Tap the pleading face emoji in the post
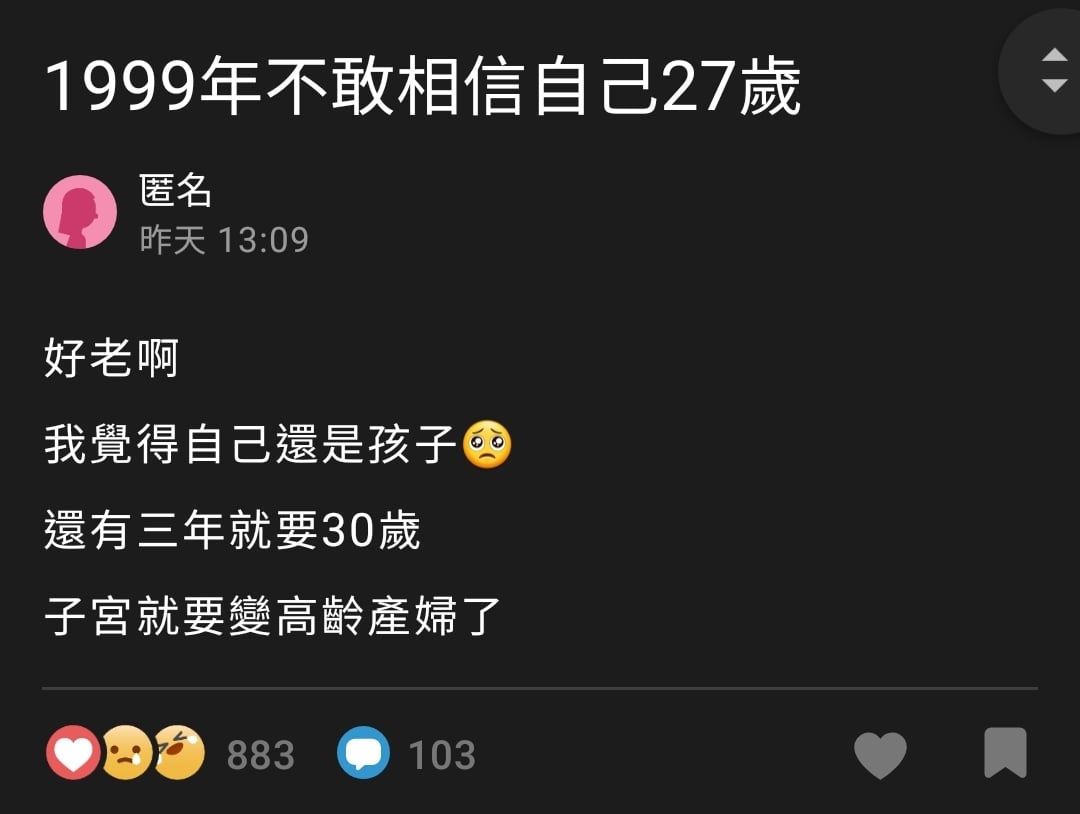Screen dimensions: 1080x814 [487, 444]
